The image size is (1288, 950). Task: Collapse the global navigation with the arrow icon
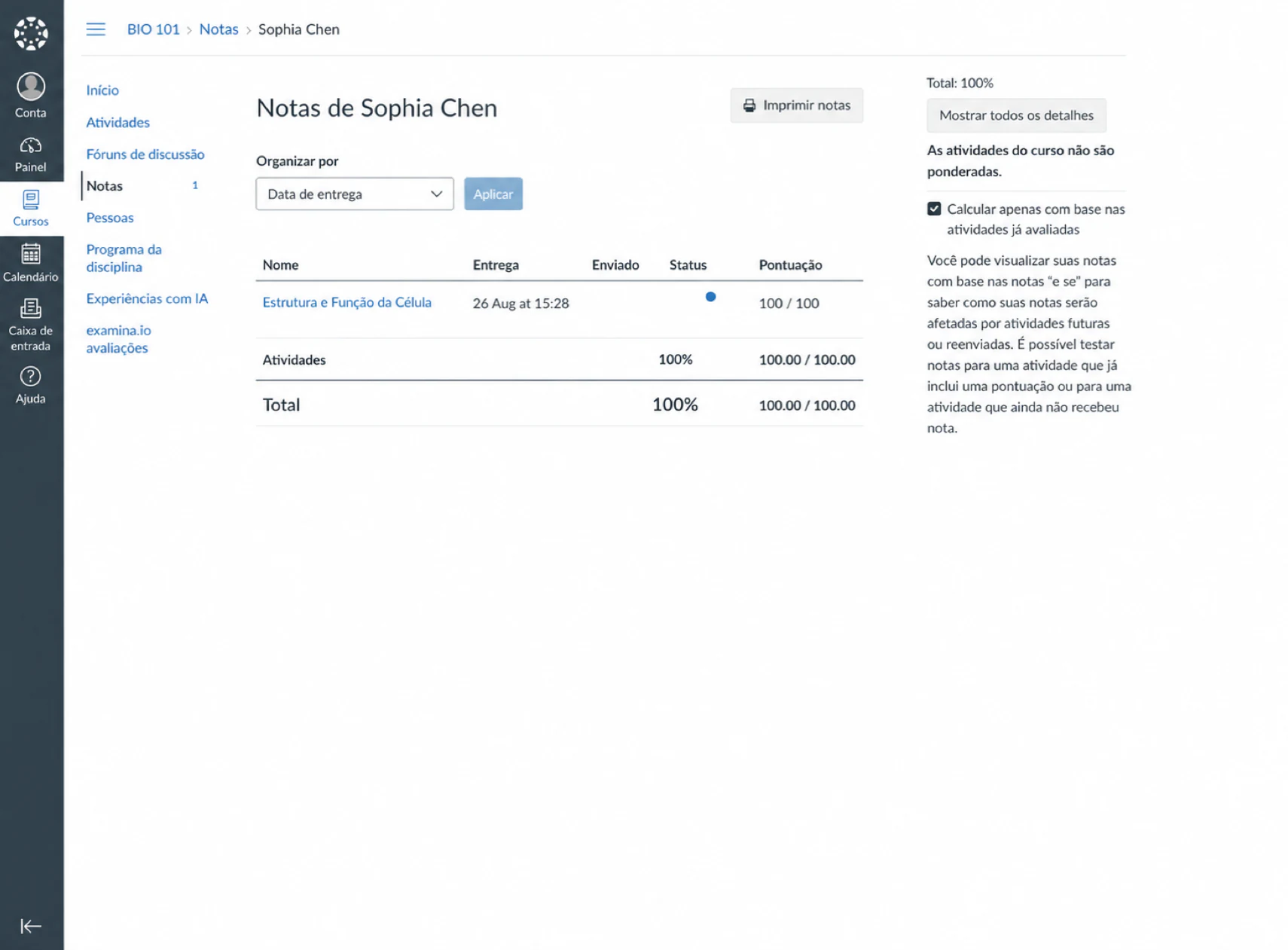pyautogui.click(x=31, y=926)
